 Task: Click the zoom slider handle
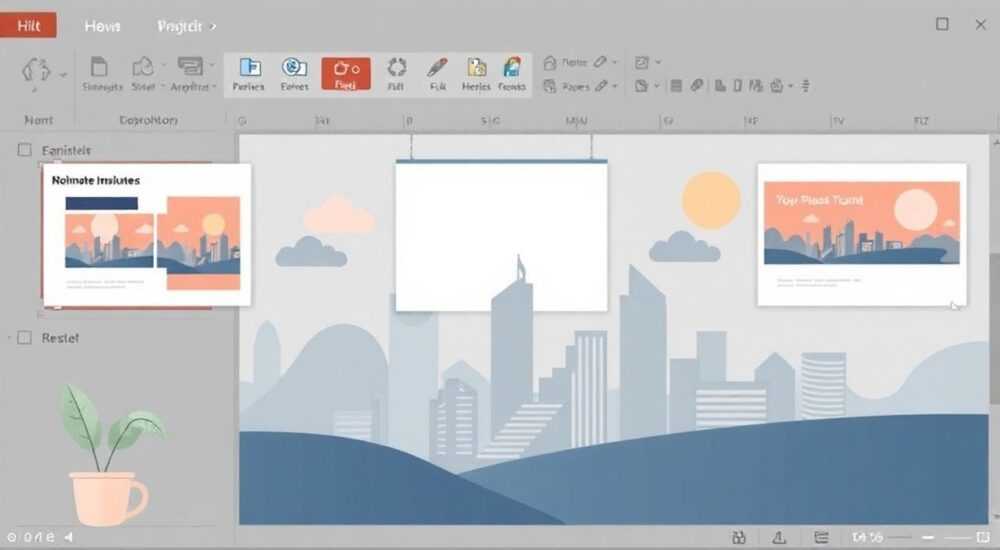[929, 539]
